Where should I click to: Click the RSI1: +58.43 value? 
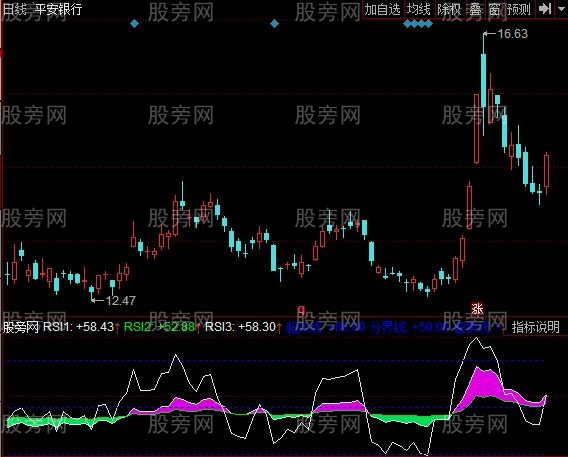[x=79, y=327]
